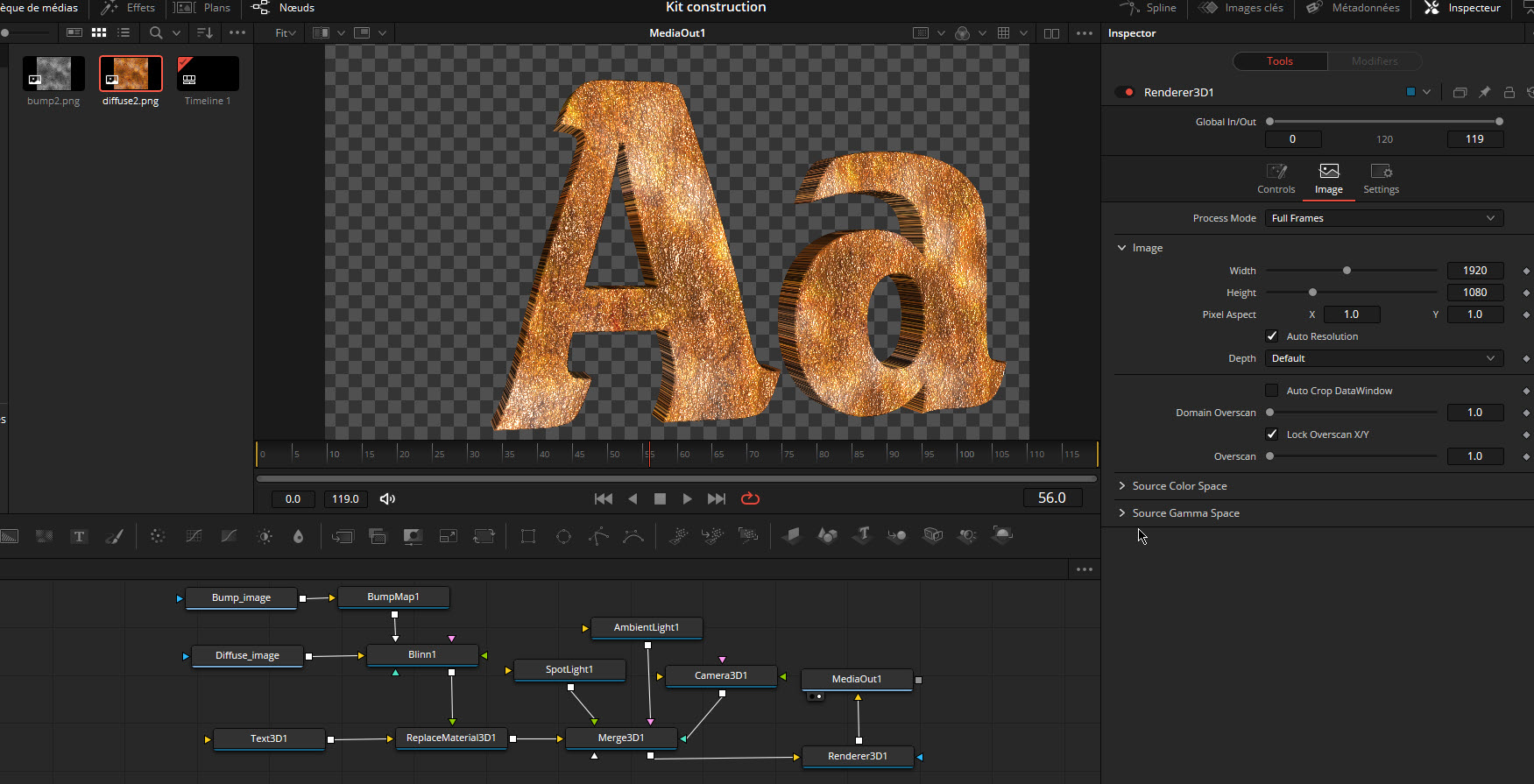The height and width of the screenshot is (784, 1534).
Task: Open the Depth dropdown menu
Action: coord(1383,358)
